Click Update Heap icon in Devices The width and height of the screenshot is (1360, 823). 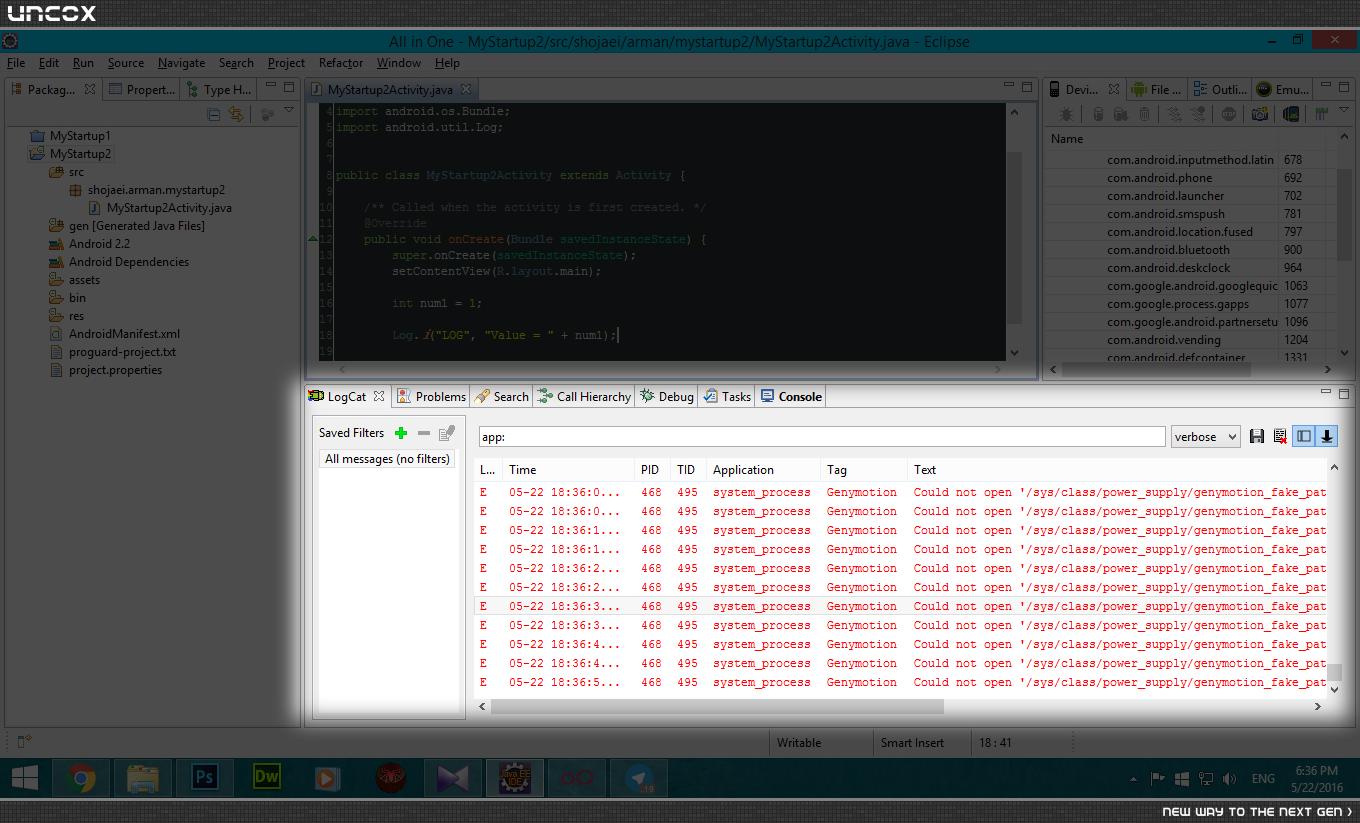point(1098,115)
